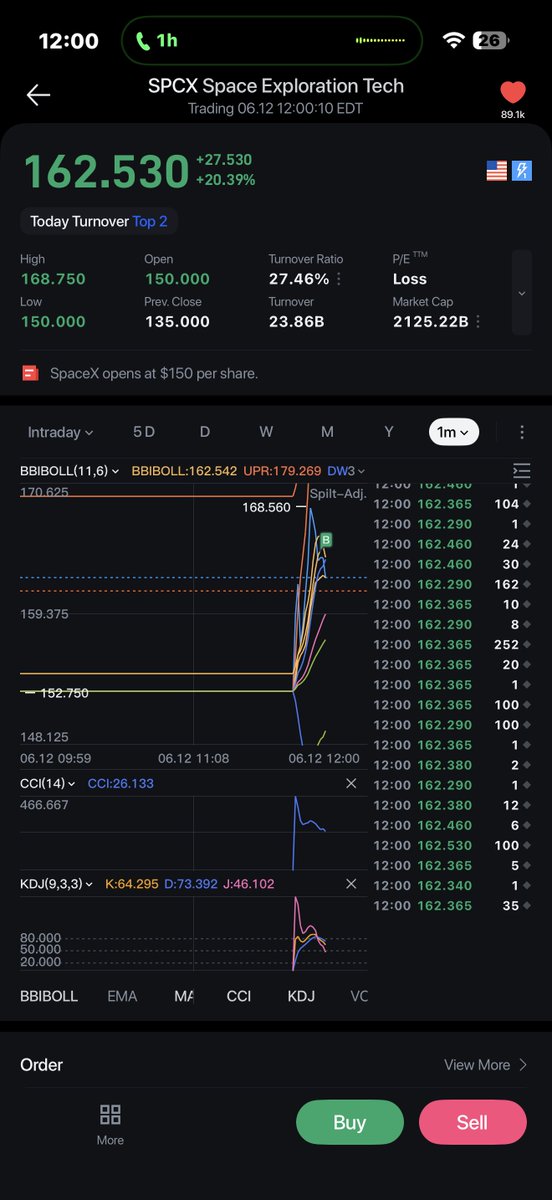
Task: Tap the battery indicator showing 26
Action: click(491, 41)
